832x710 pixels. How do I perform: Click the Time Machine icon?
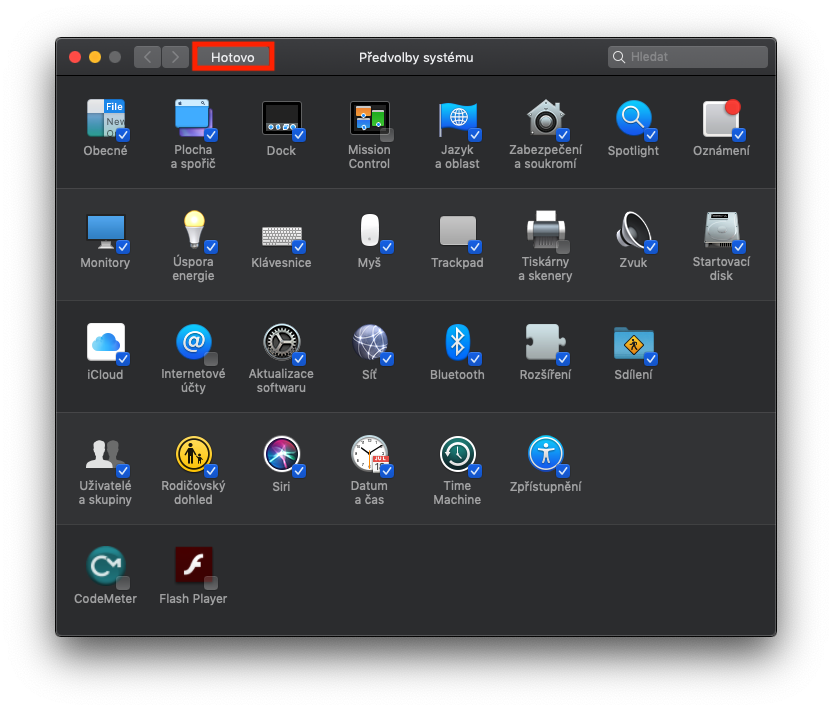coord(456,454)
